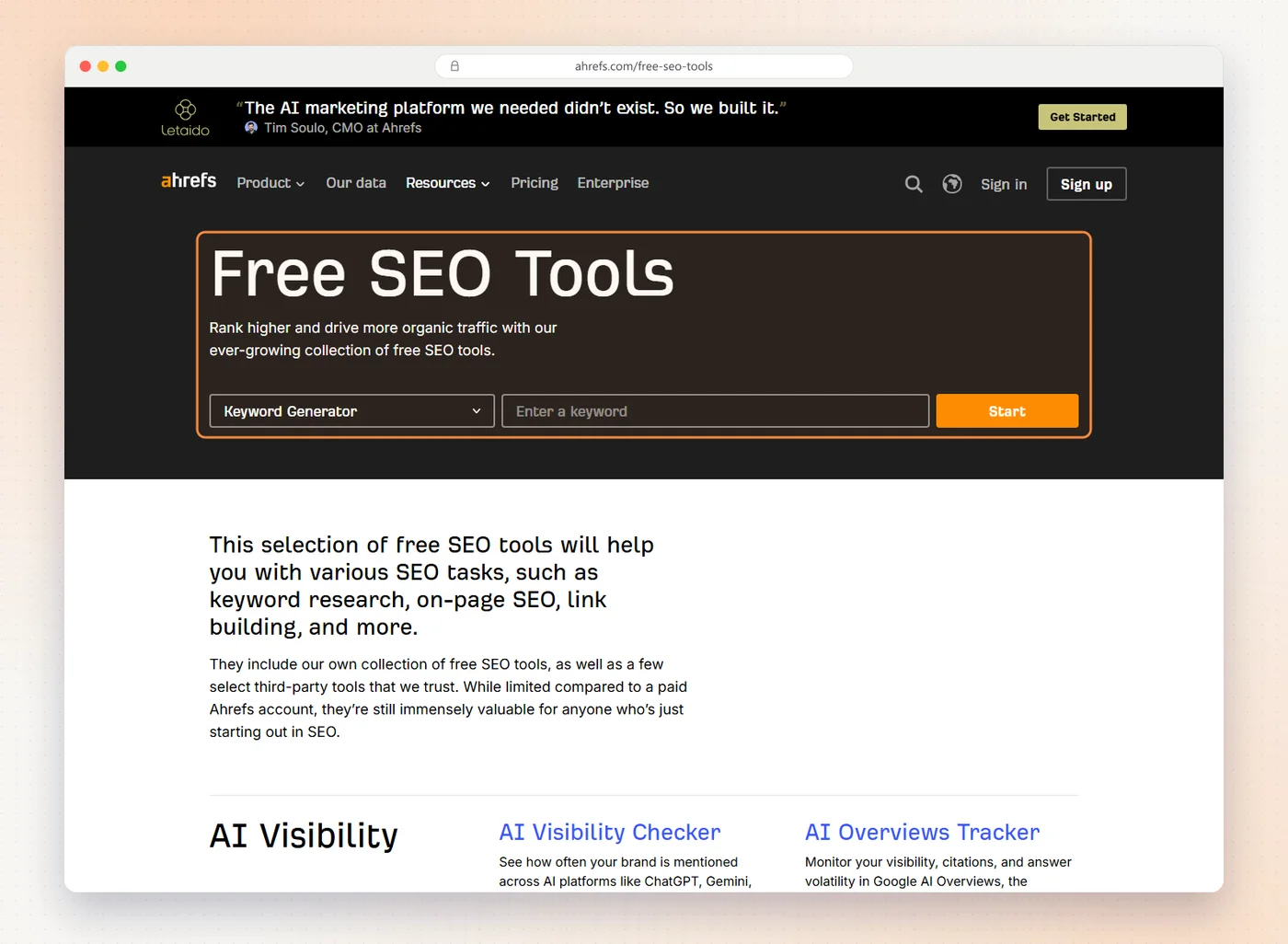Image resolution: width=1288 pixels, height=944 pixels.
Task: Expand the Product menu
Action: point(270,183)
